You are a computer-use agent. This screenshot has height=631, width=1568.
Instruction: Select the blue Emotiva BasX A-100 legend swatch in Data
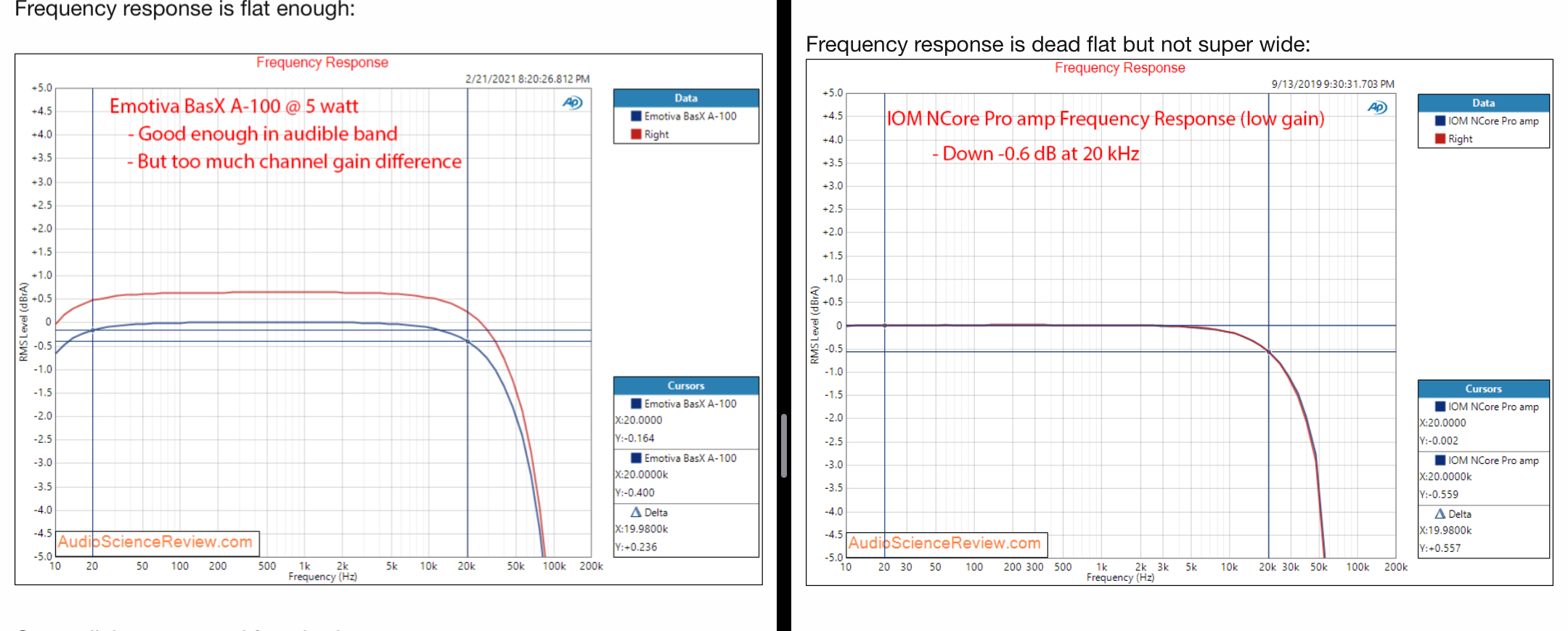click(636, 116)
